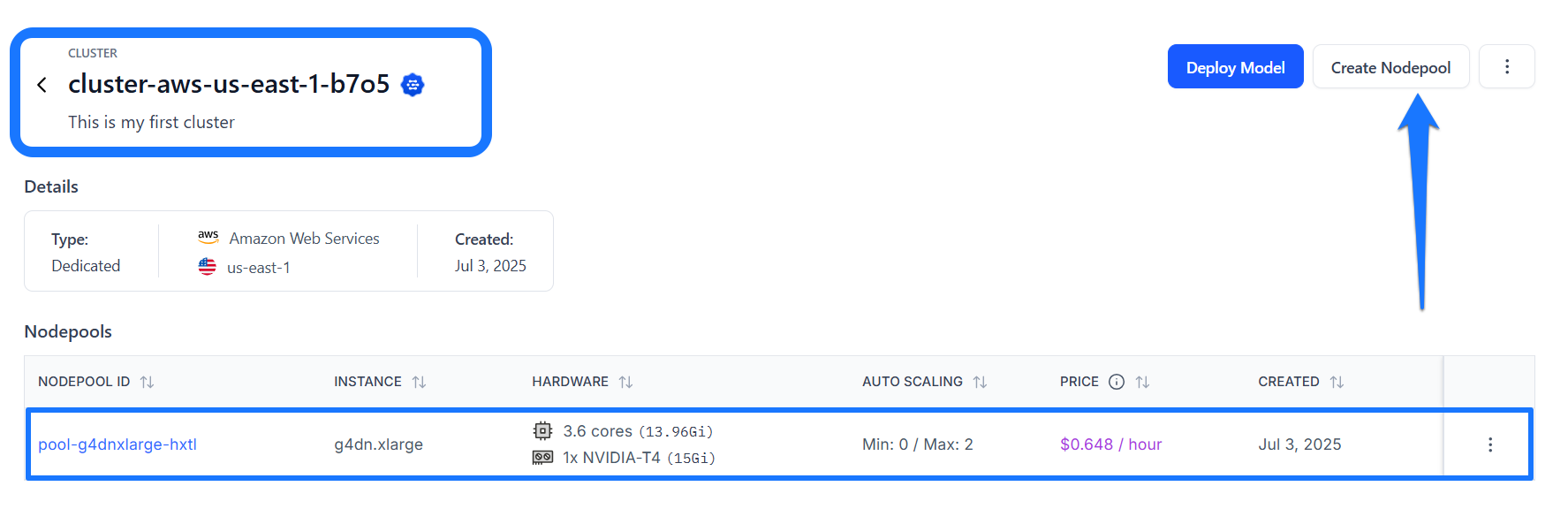The height and width of the screenshot is (524, 1568).
Task: Click the Create Nodepool button
Action: (1390, 67)
